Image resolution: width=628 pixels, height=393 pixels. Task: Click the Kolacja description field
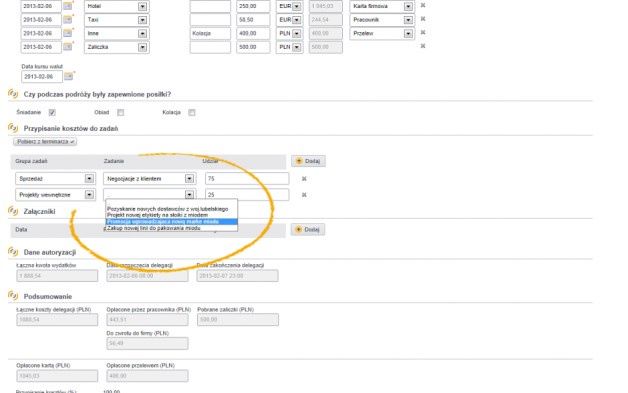[x=210, y=33]
